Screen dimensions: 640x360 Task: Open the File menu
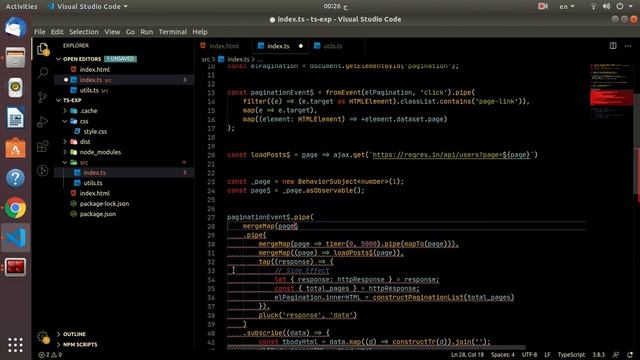coord(40,31)
